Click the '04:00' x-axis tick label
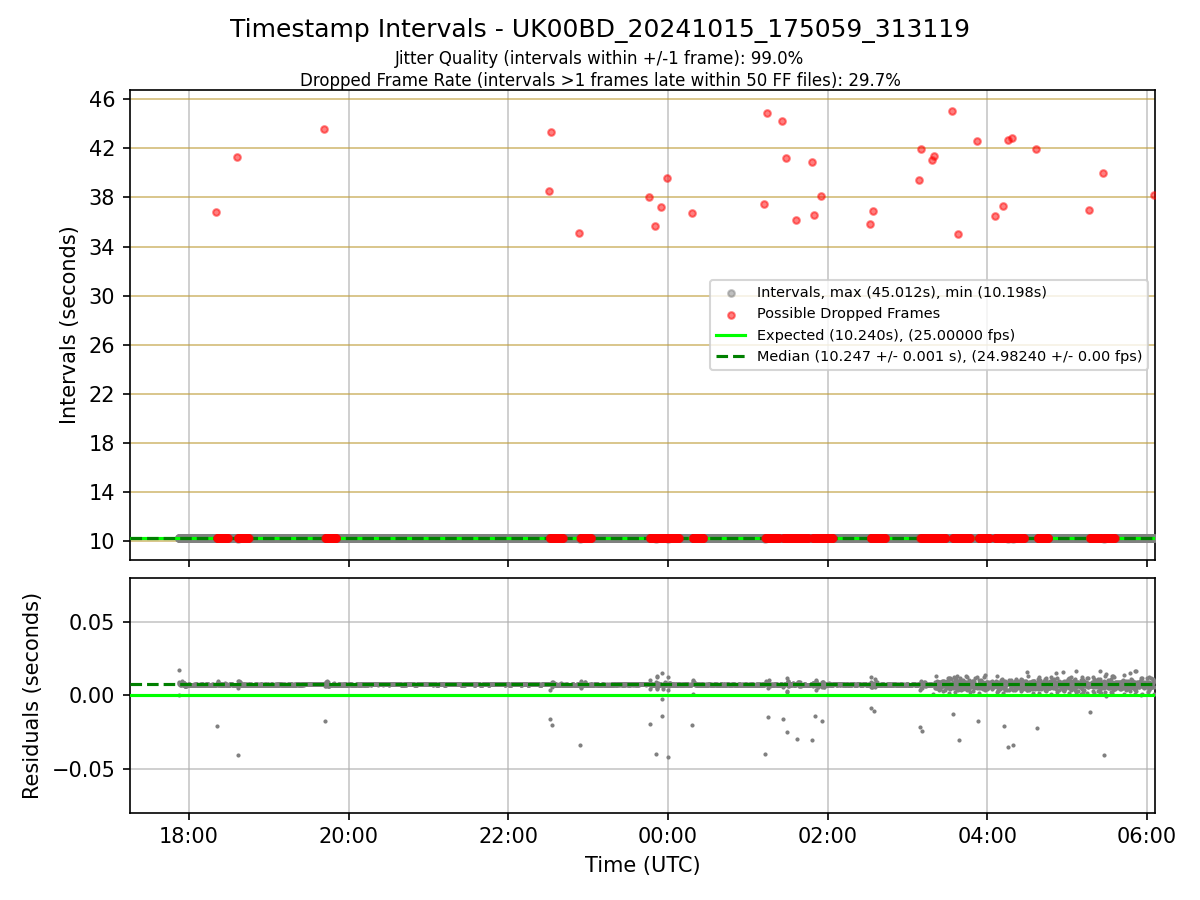The height and width of the screenshot is (900, 1200). [x=987, y=837]
